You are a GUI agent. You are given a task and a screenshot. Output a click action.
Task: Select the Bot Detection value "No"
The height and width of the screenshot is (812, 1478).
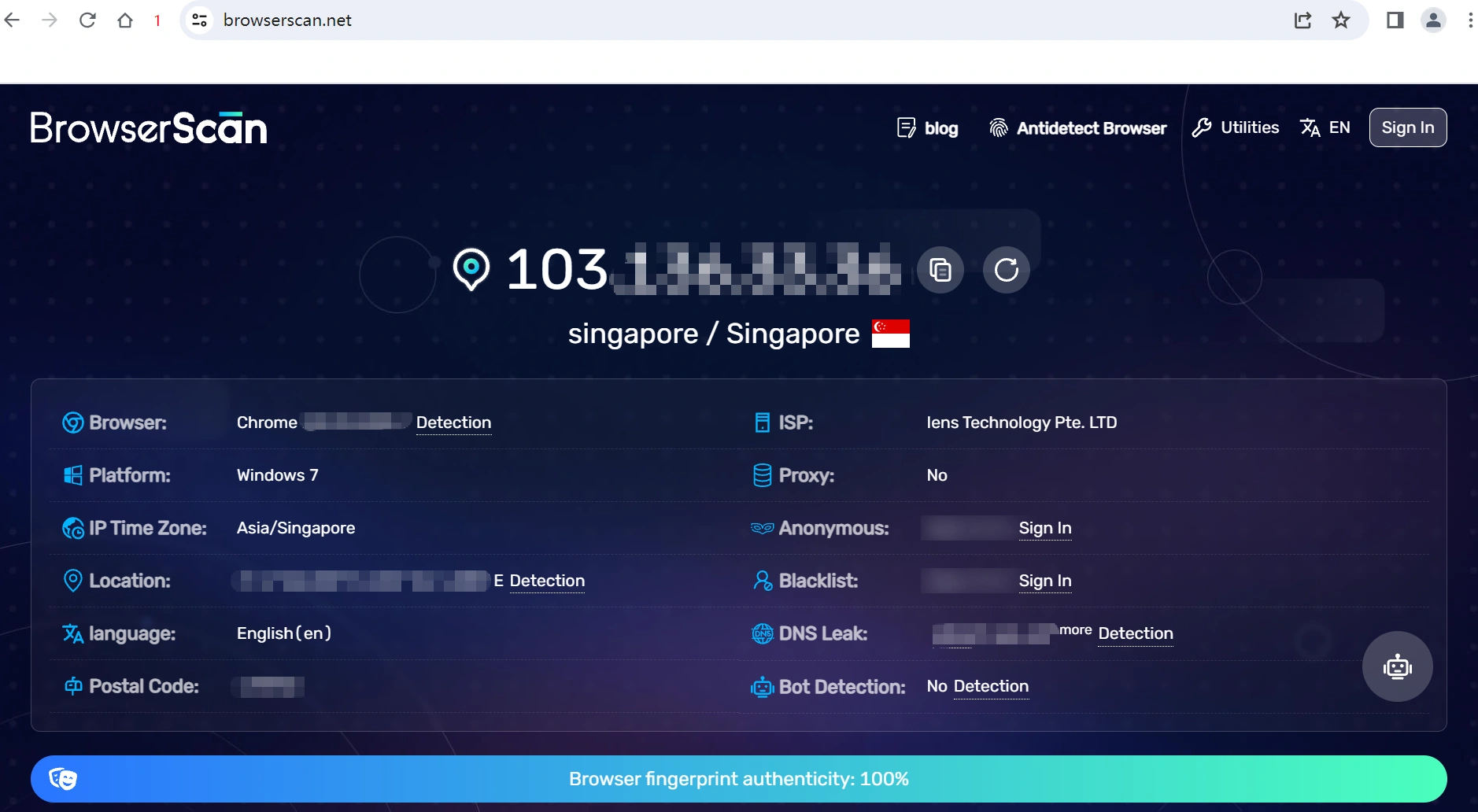coord(937,686)
